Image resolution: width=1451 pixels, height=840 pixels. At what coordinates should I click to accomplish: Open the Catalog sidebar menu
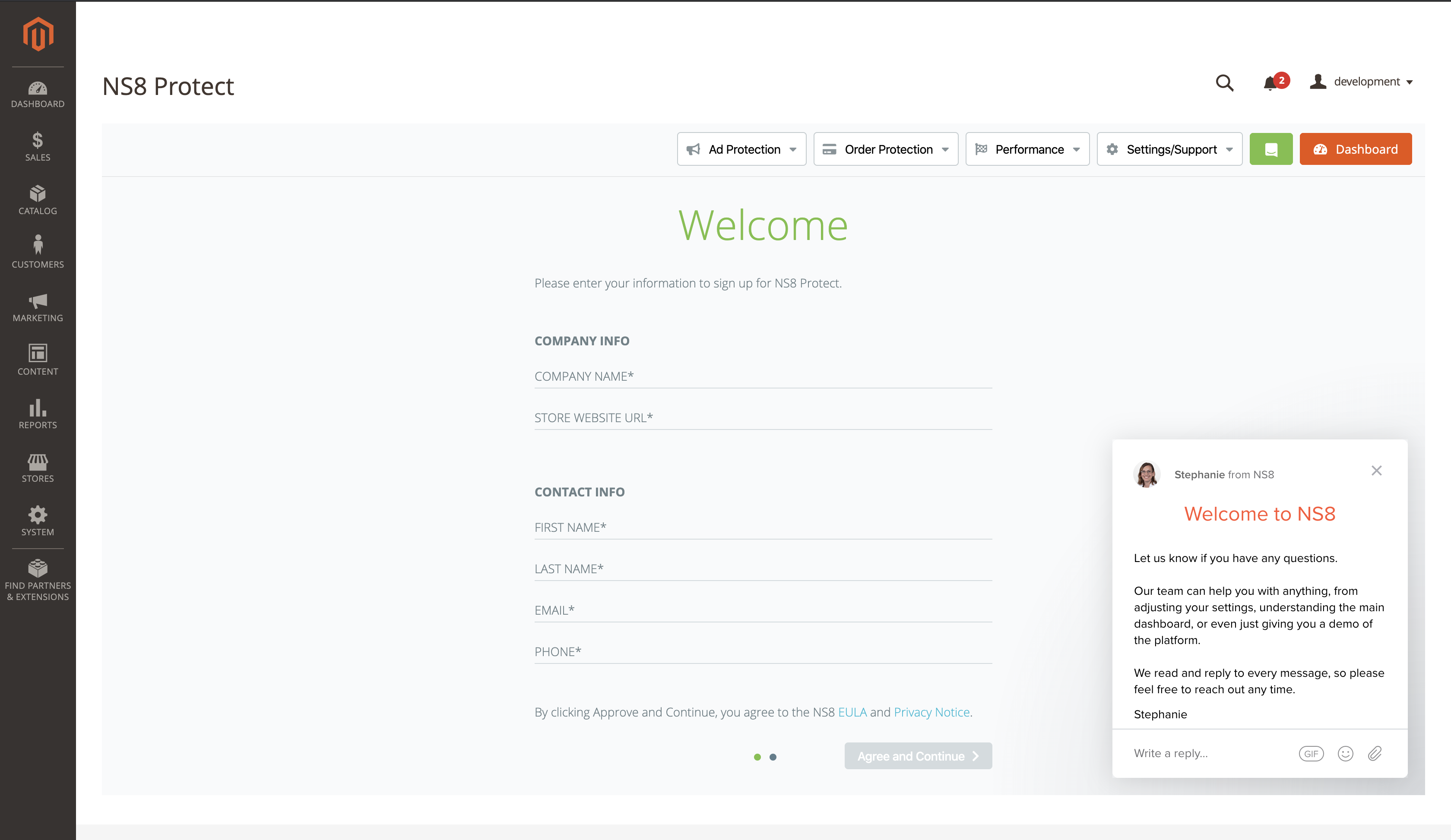click(x=38, y=200)
